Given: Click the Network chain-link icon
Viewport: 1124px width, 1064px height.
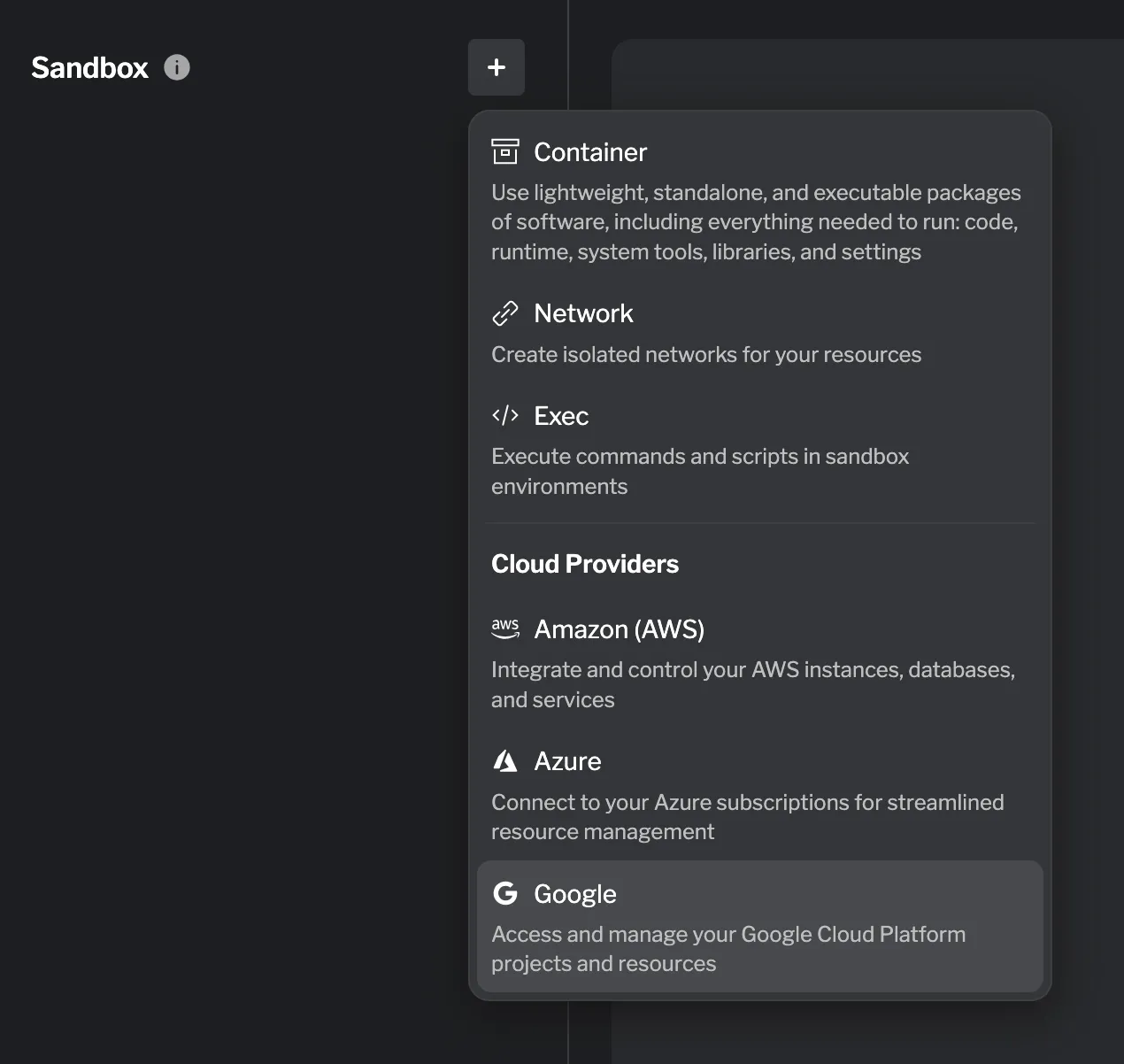Looking at the screenshot, I should tap(505, 312).
